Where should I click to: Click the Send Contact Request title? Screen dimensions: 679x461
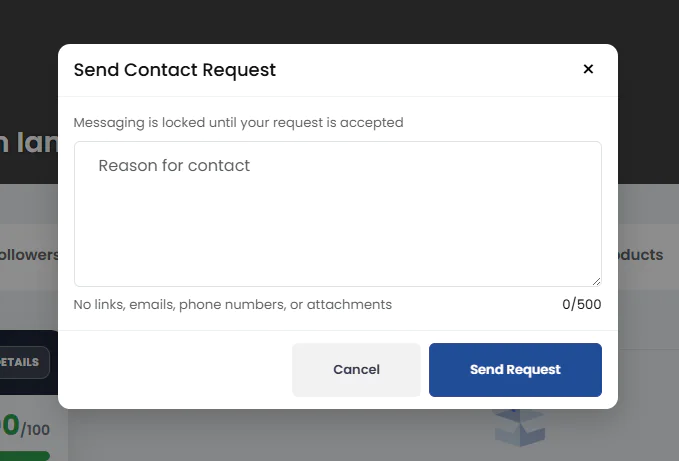(x=175, y=70)
